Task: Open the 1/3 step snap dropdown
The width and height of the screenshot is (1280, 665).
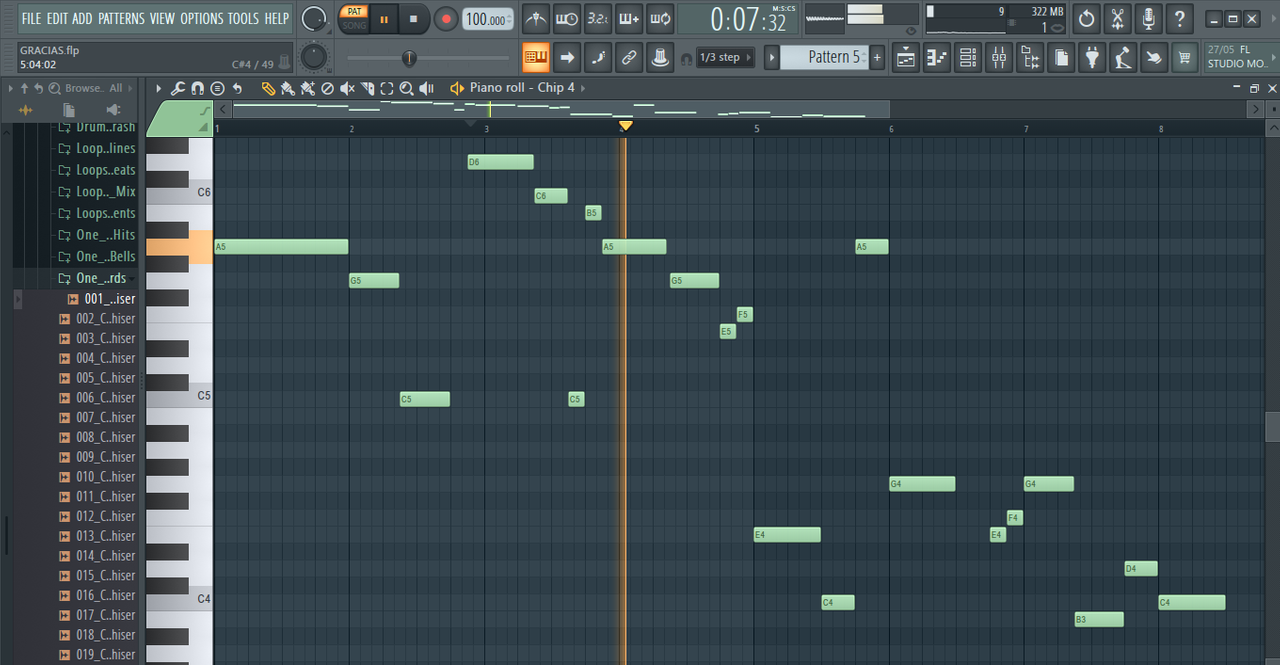Action: 725,57
